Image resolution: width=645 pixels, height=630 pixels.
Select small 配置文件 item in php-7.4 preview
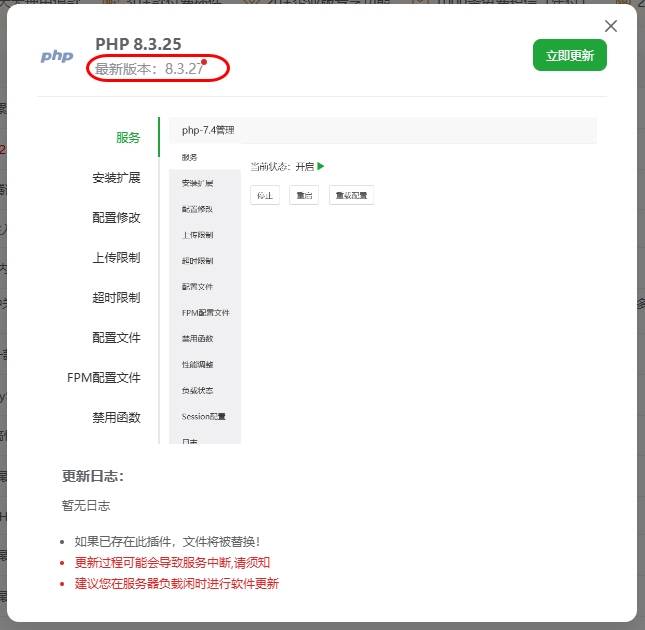pyautogui.click(x=197, y=287)
